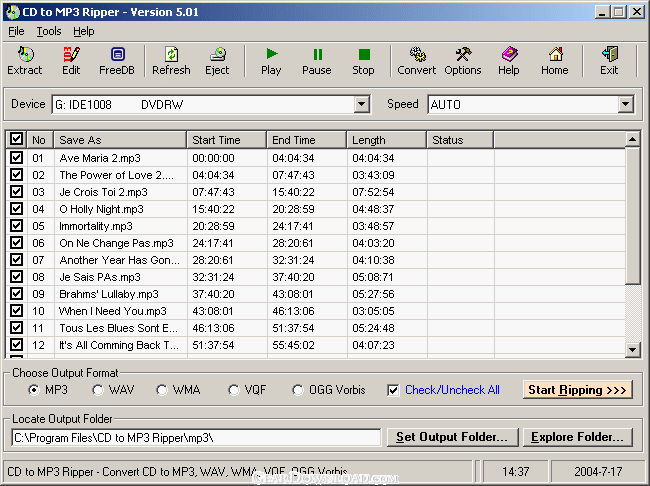Click the Status column header
This screenshot has width=650, height=486.
[x=461, y=140]
